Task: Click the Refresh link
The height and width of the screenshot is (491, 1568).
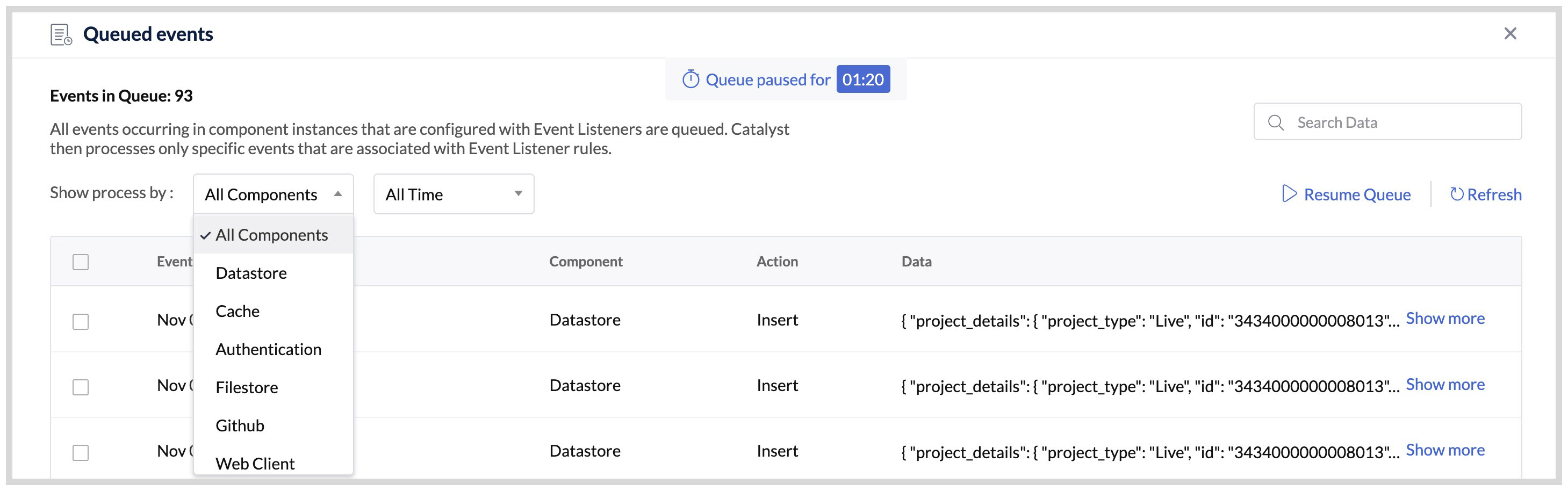Action: (x=1495, y=194)
